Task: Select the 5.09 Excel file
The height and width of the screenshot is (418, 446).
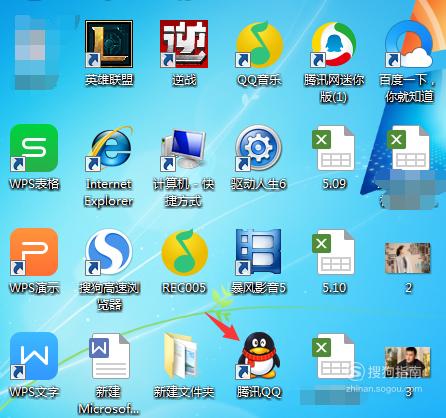Action: point(333,148)
